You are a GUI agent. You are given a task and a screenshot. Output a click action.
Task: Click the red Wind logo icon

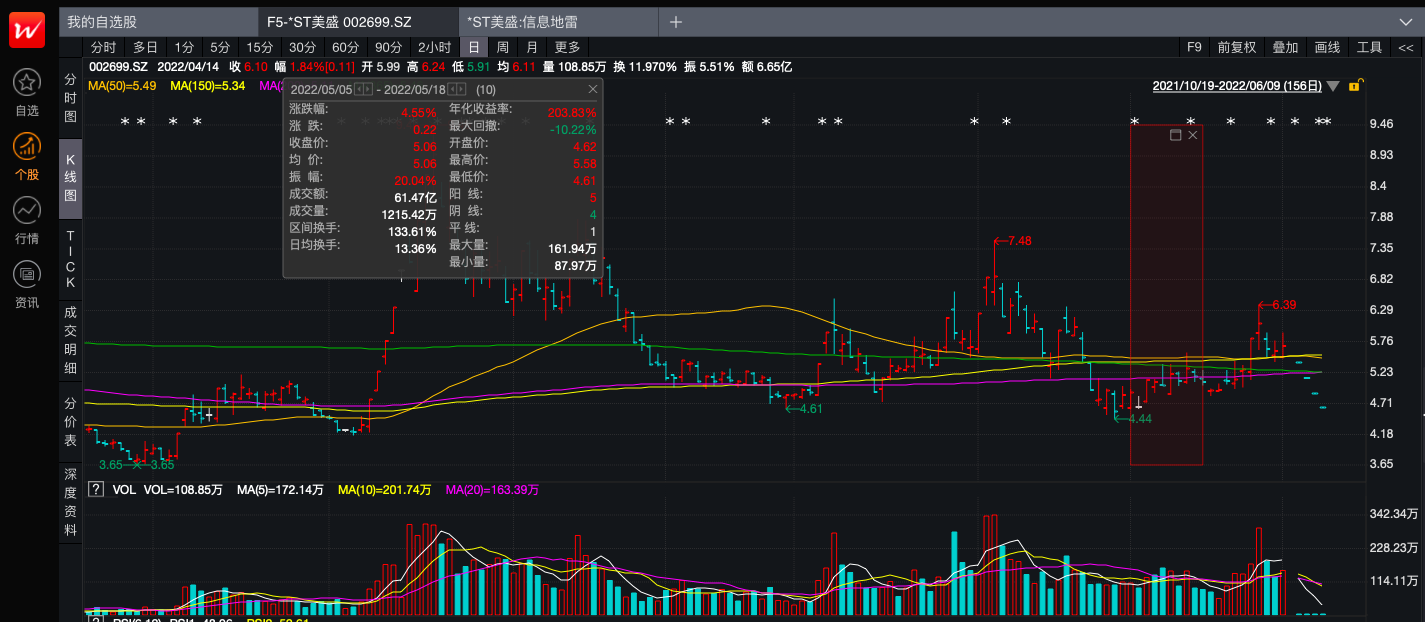[x=27, y=30]
